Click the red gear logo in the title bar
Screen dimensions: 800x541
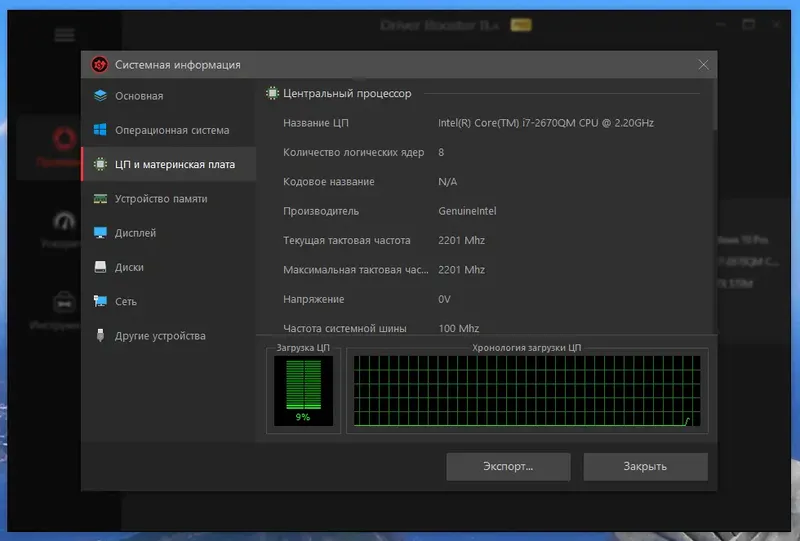pyautogui.click(x=99, y=65)
